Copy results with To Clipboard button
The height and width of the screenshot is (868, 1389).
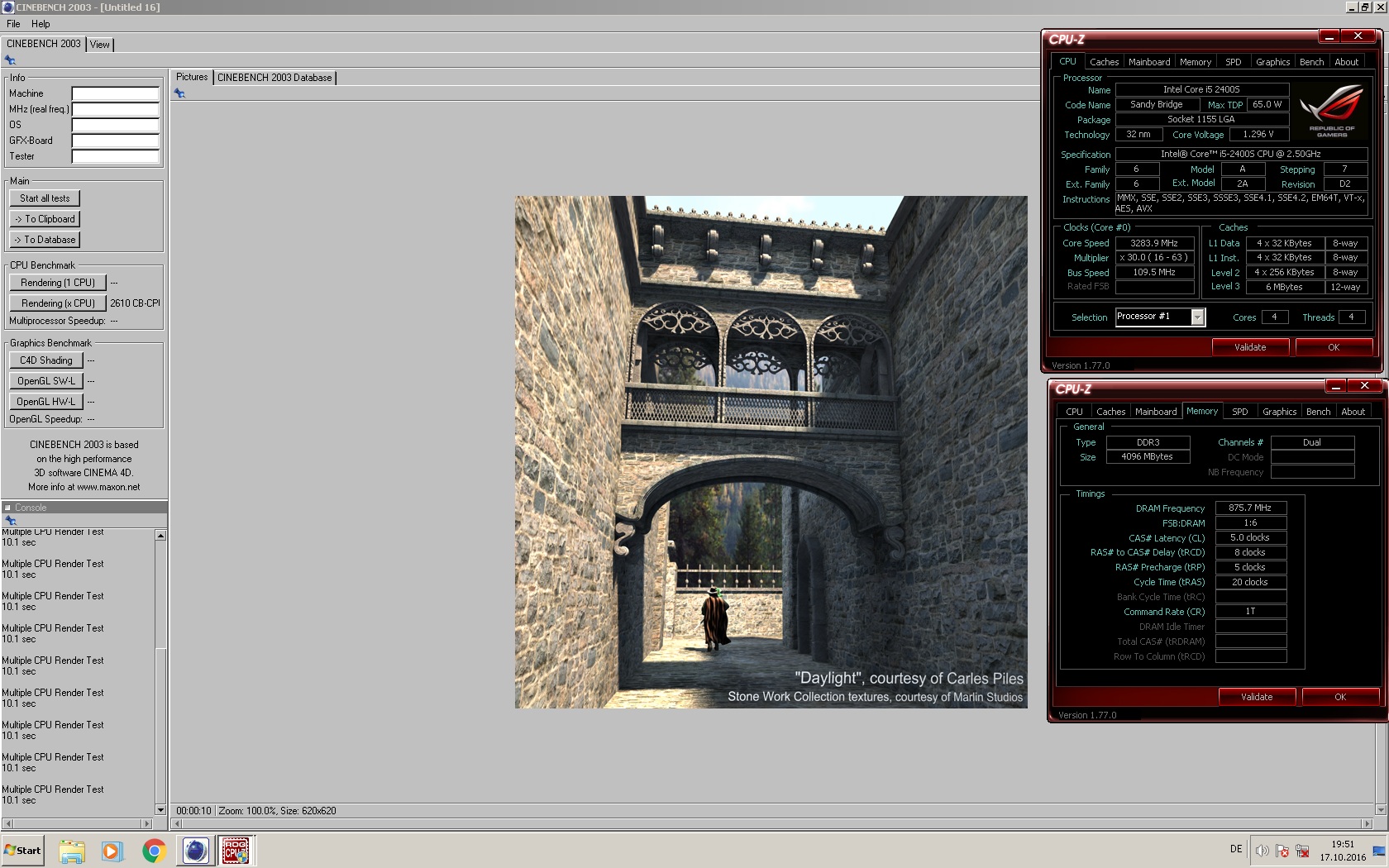[x=45, y=219]
